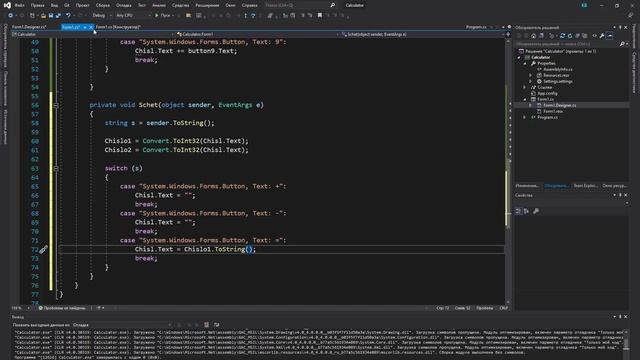Click the Show All Files icon in Solution Explorer
This screenshot has width=640, height=360.
point(584,36)
